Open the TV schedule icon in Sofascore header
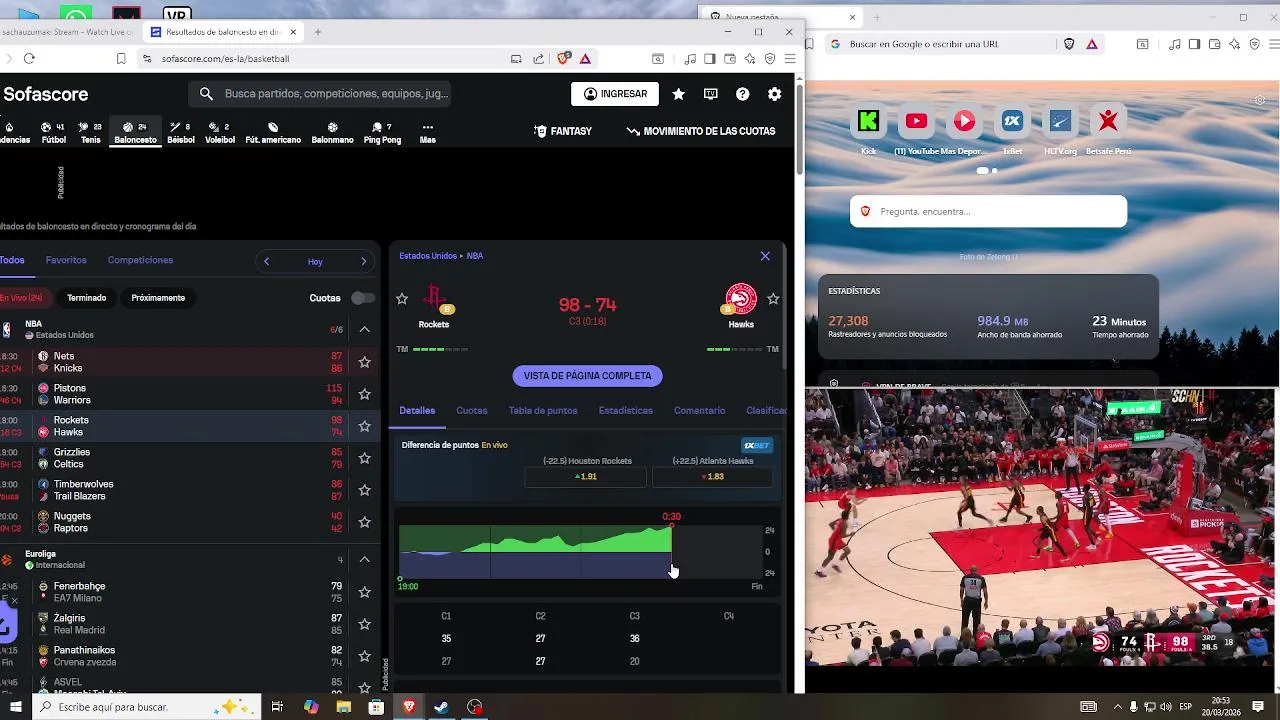1280x720 pixels. pyautogui.click(x=710, y=94)
